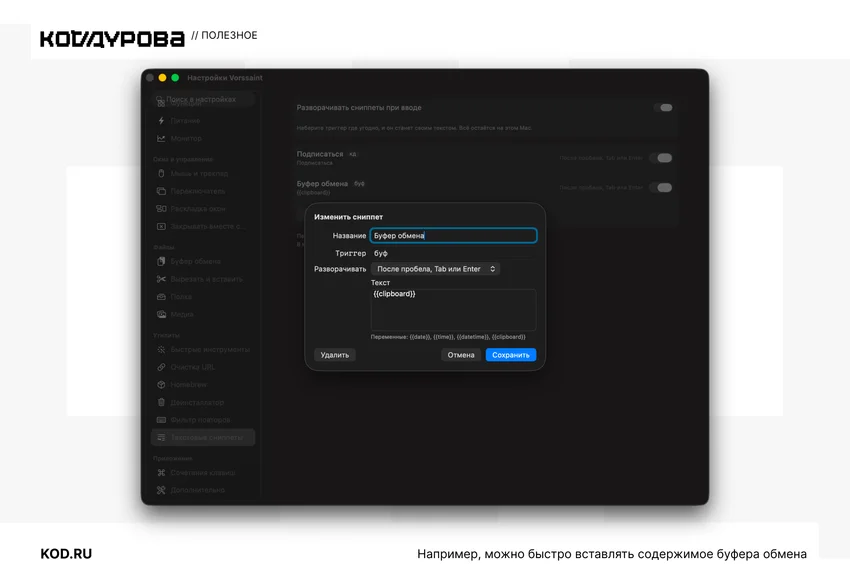Select the mouse icon for Мышь и трекпад
This screenshot has width=850, height=582.
[x=161, y=173]
